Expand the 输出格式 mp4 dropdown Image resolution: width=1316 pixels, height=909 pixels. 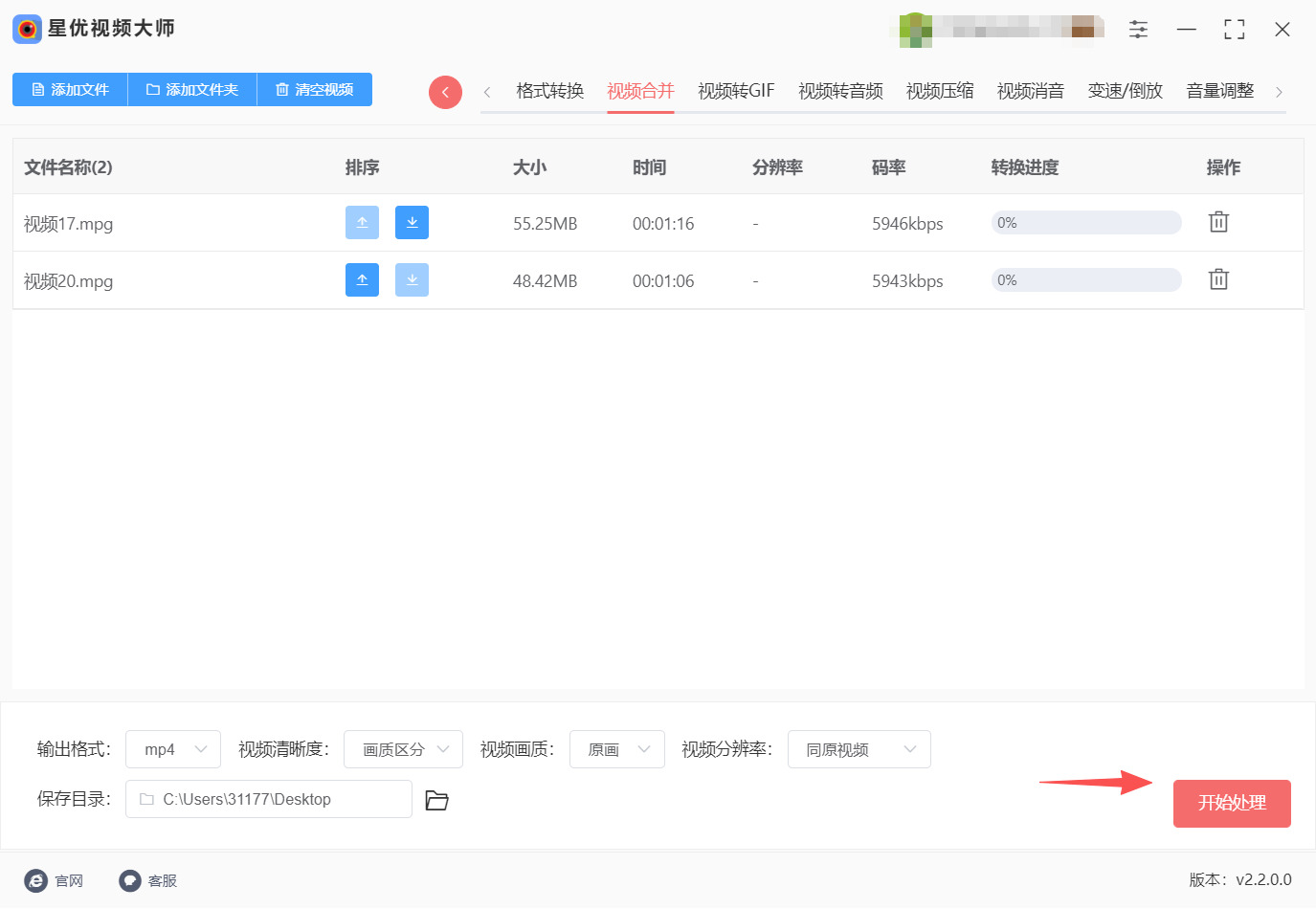(x=173, y=749)
